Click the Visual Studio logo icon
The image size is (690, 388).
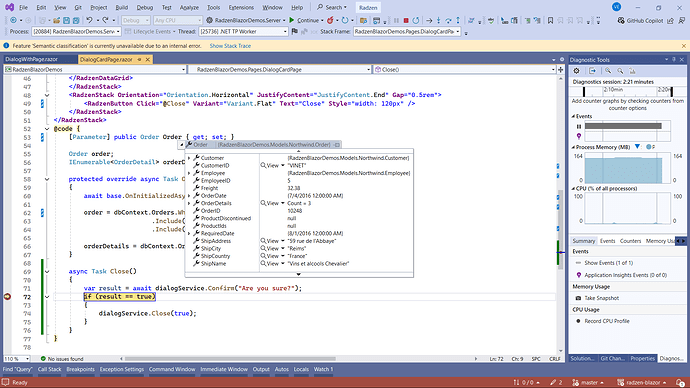coord(9,7)
